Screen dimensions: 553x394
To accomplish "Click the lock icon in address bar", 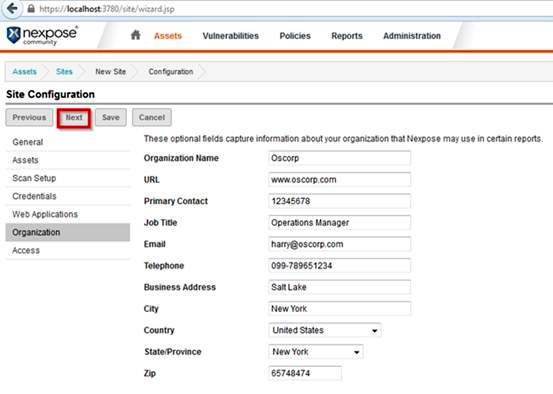I will pyautogui.click(x=31, y=8).
